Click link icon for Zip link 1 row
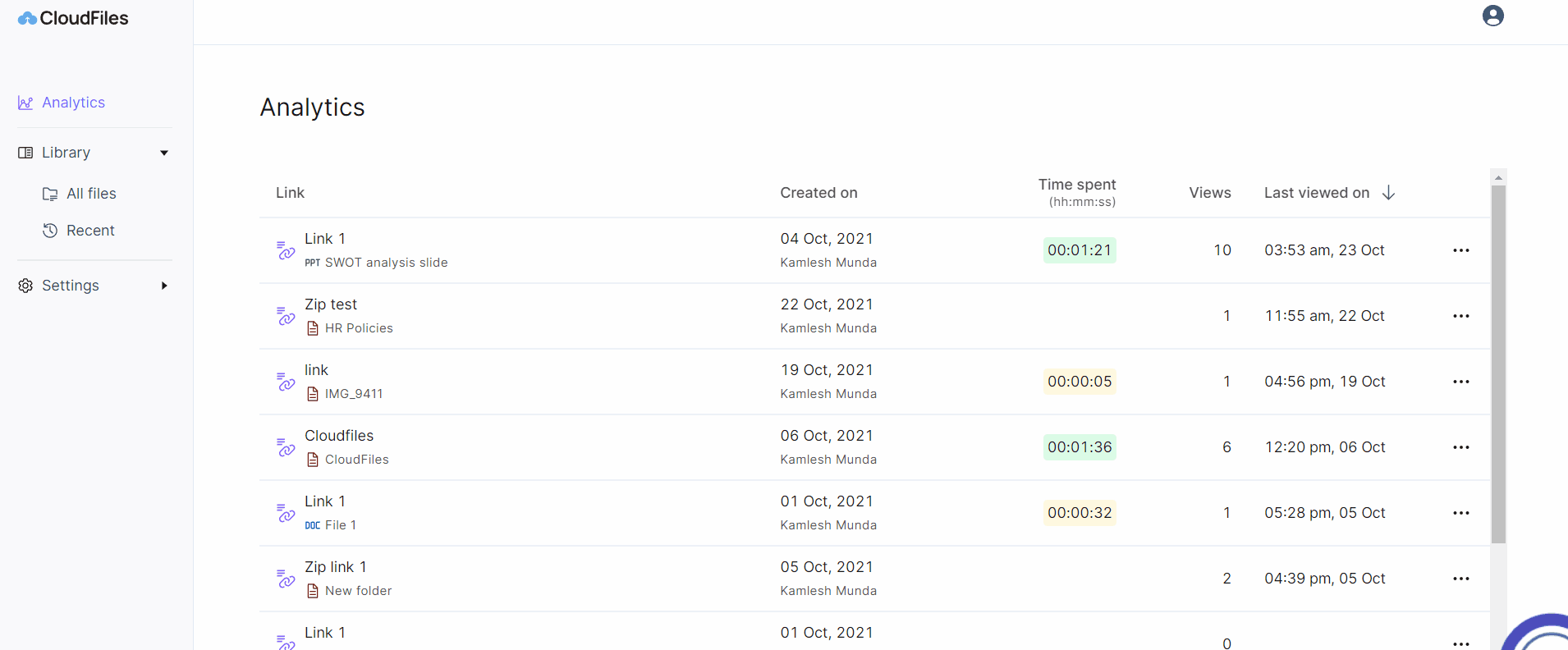 [286, 579]
